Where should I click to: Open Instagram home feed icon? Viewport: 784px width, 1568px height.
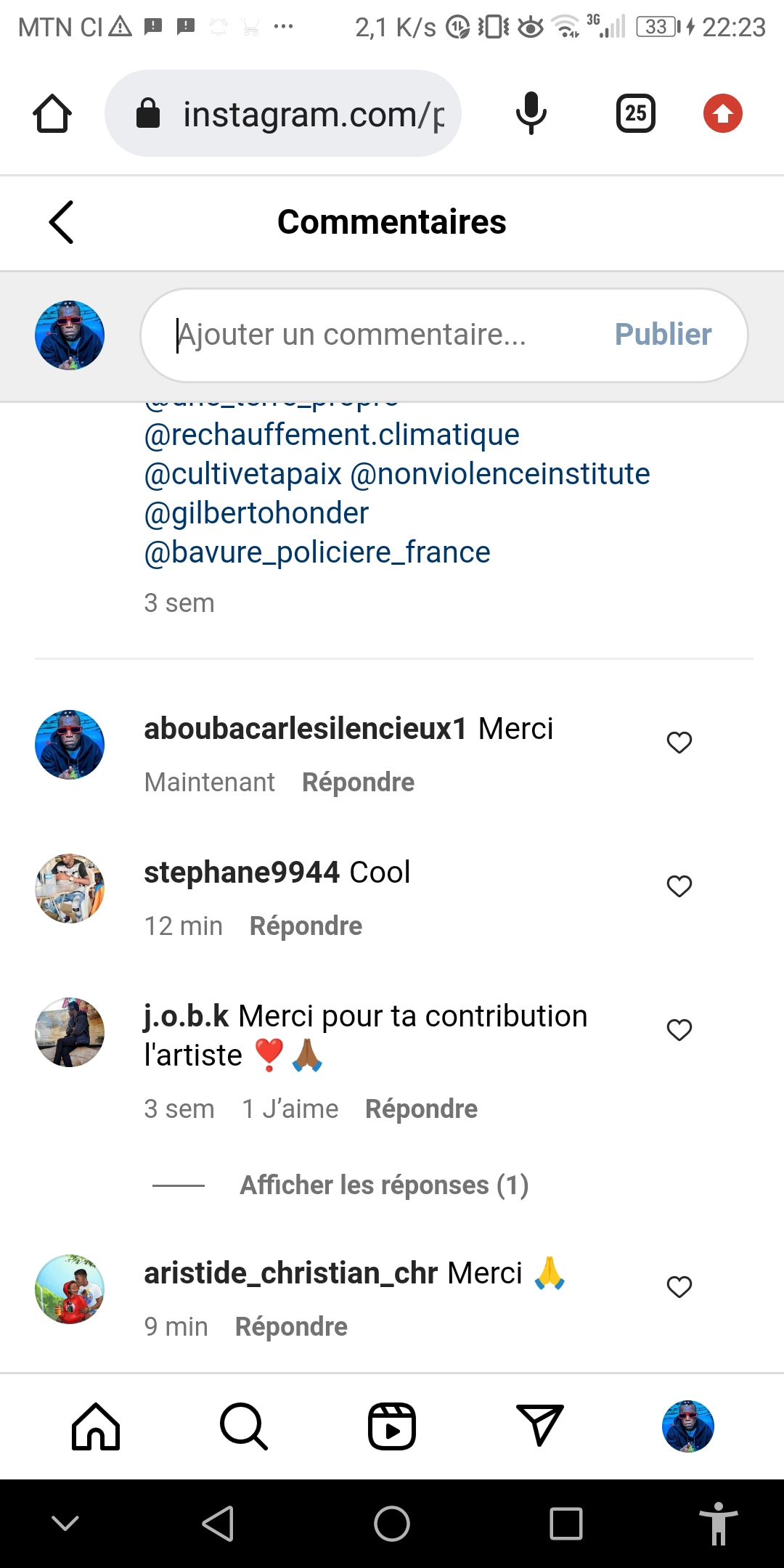pos(96,1426)
